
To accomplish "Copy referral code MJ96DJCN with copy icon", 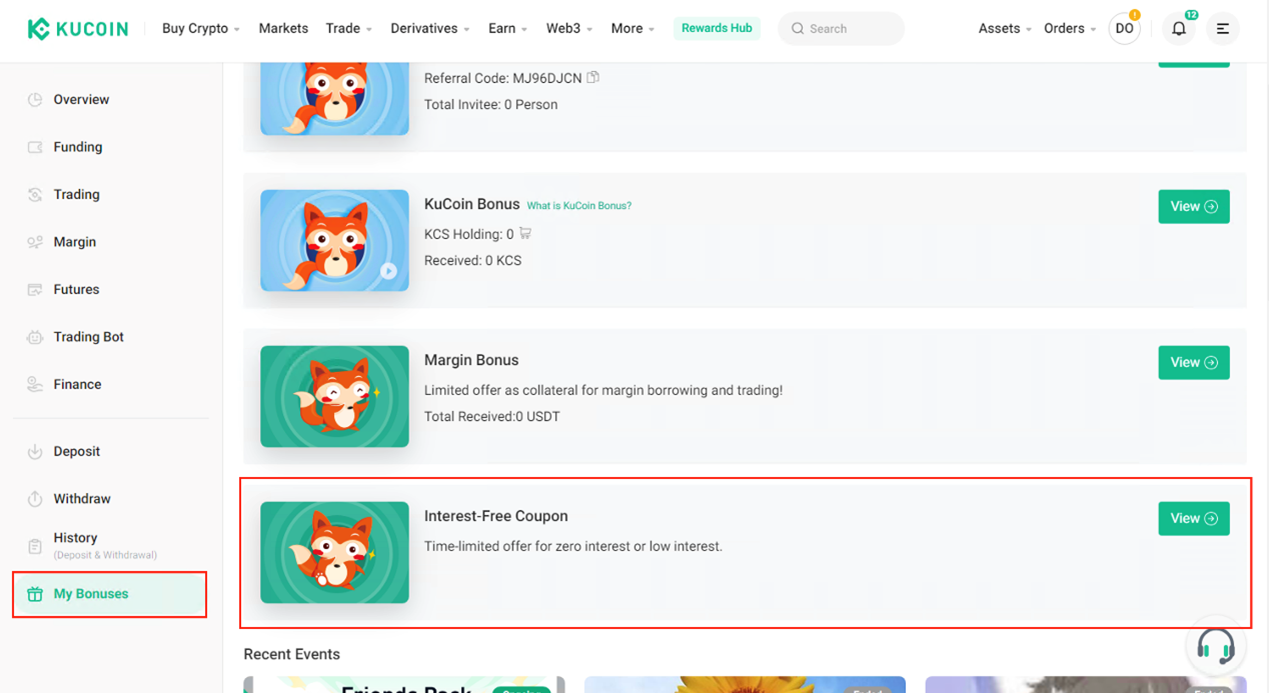I will click(x=593, y=77).
